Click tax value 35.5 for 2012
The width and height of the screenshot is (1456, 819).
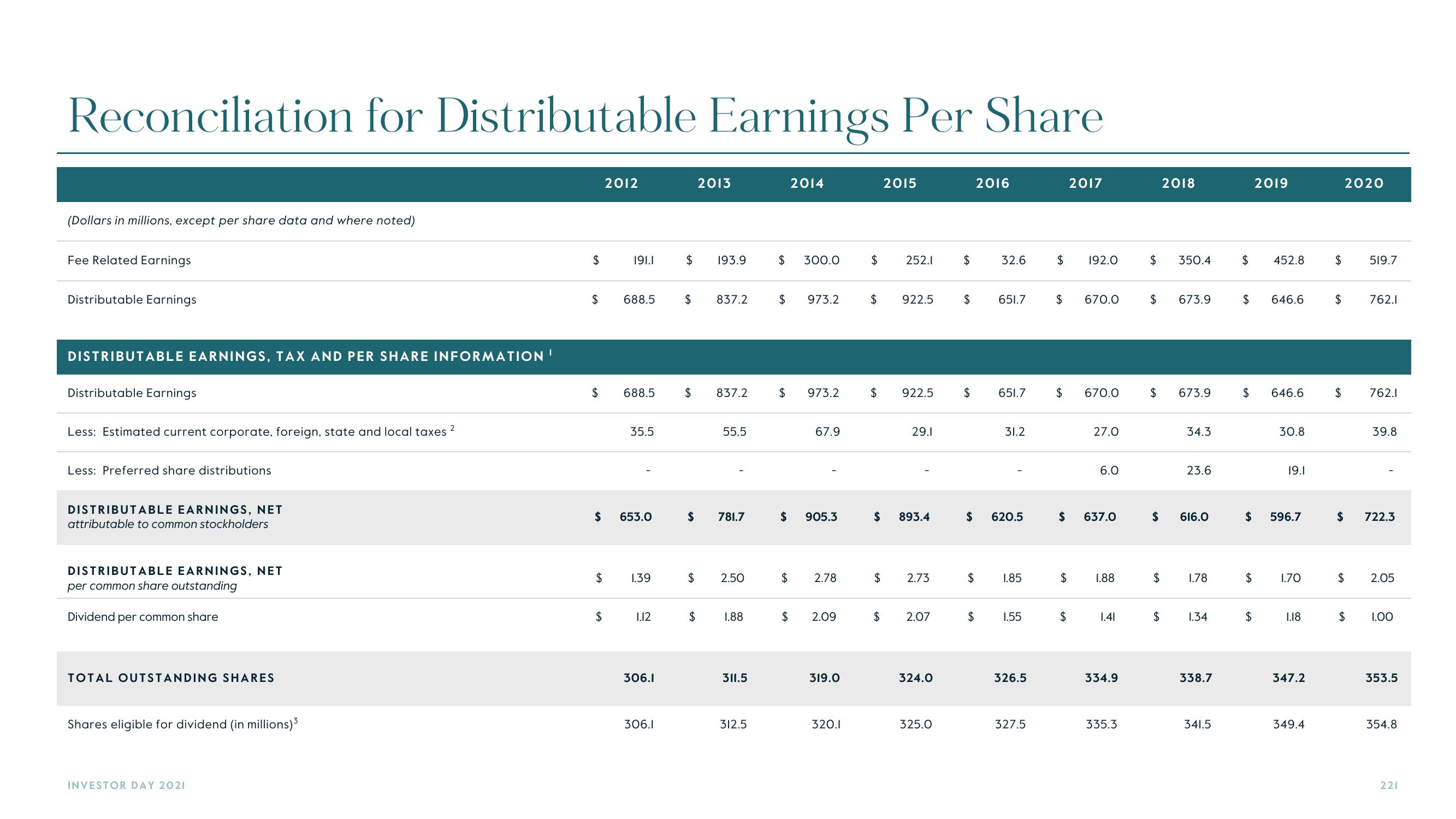pyautogui.click(x=642, y=432)
